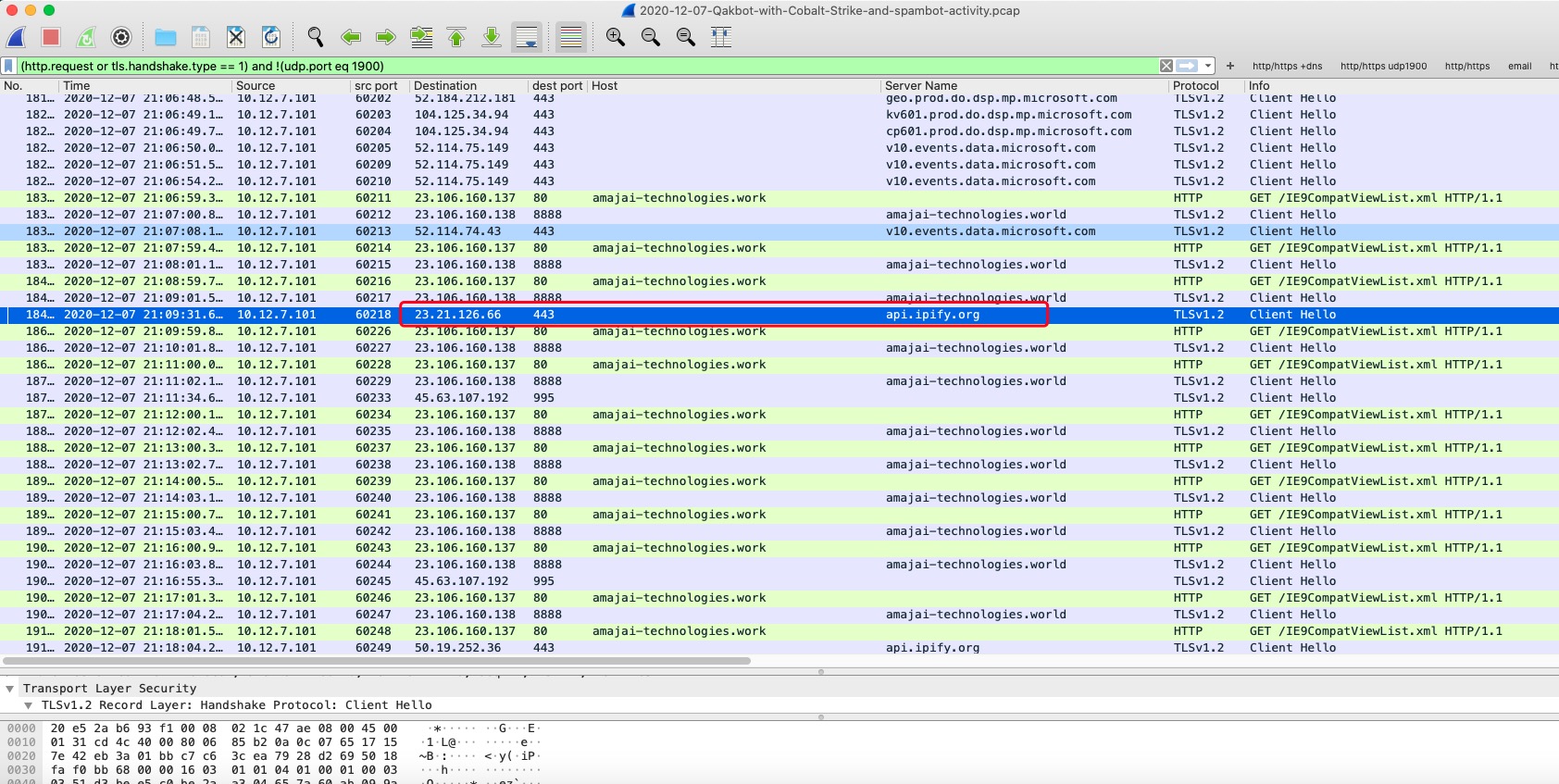Sort by the dest port column header
Screen dimensions: 1559x784
click(558, 86)
